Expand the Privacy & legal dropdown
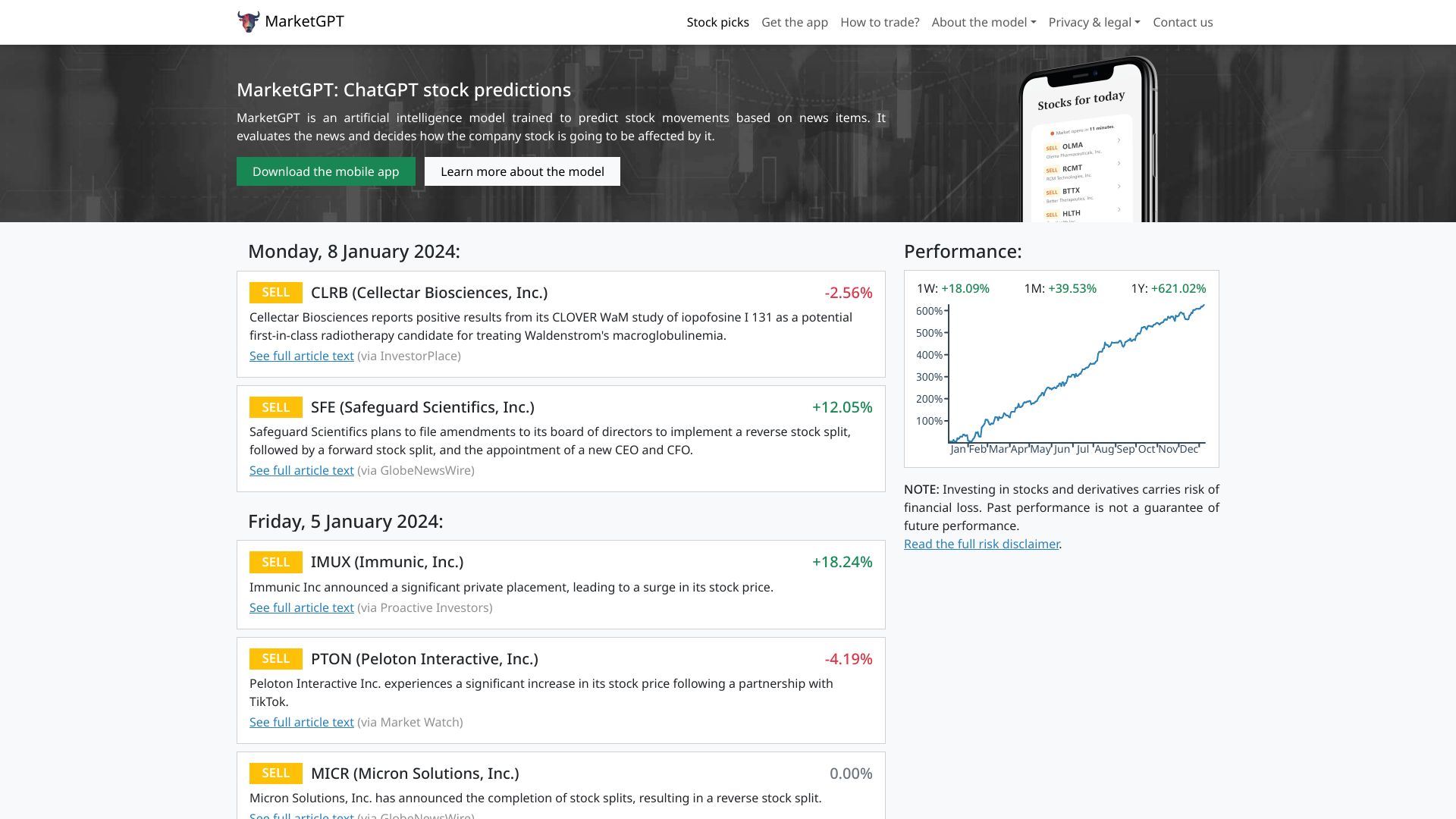The image size is (1456, 819). coord(1094,22)
